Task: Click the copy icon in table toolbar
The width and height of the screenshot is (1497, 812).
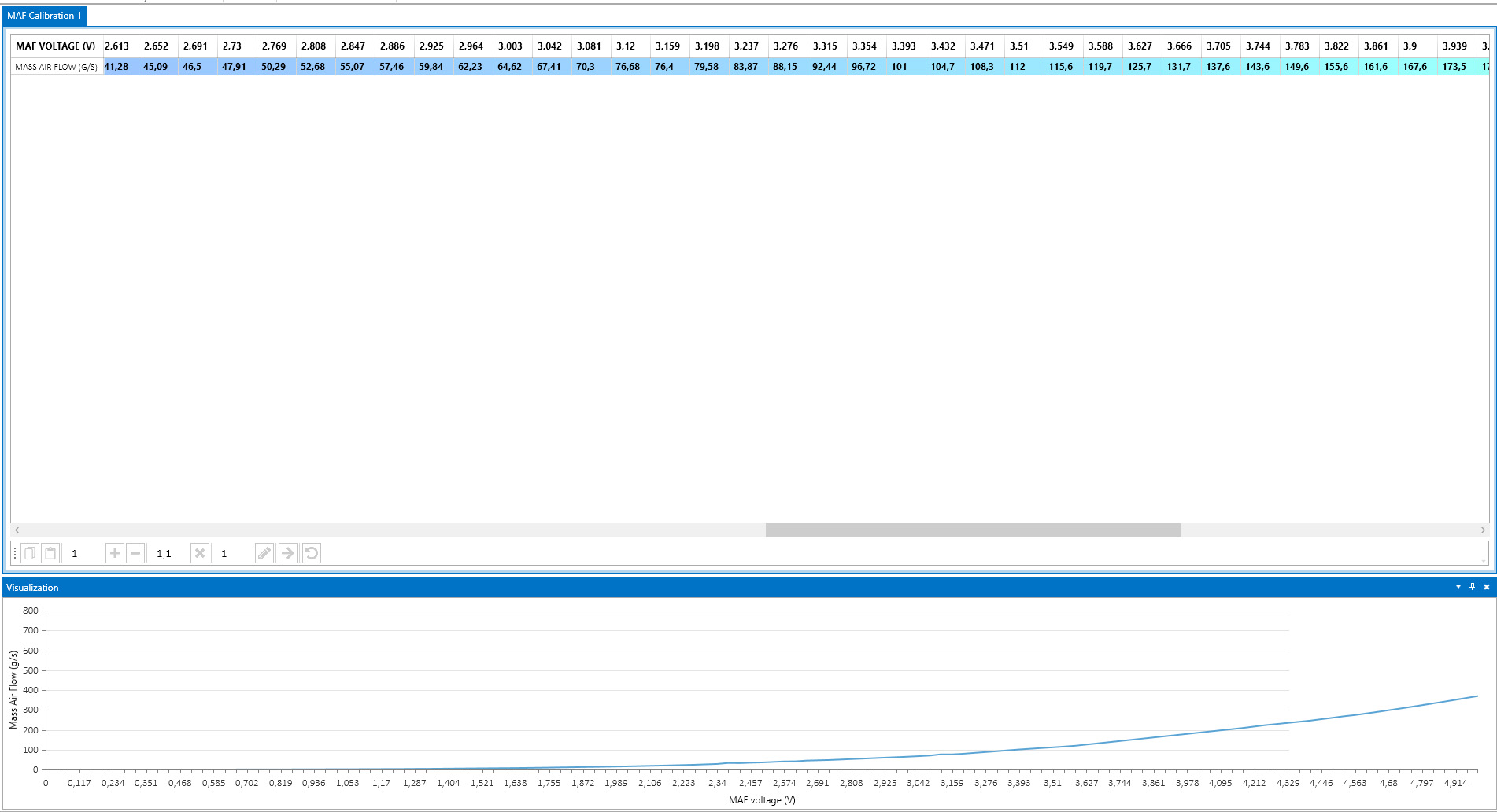Action: [30, 553]
